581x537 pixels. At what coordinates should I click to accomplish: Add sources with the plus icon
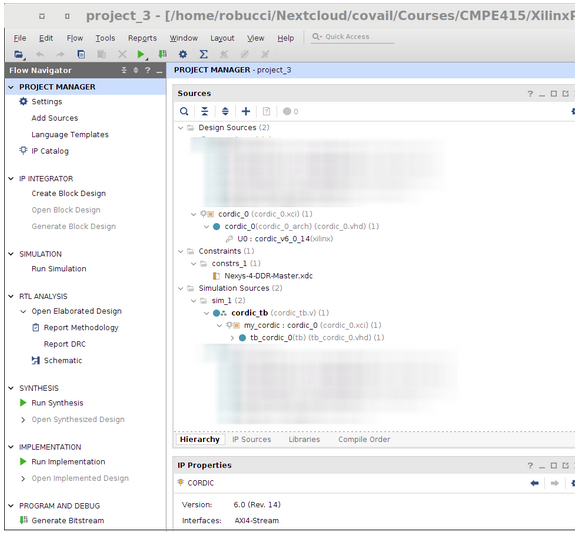tap(246, 112)
